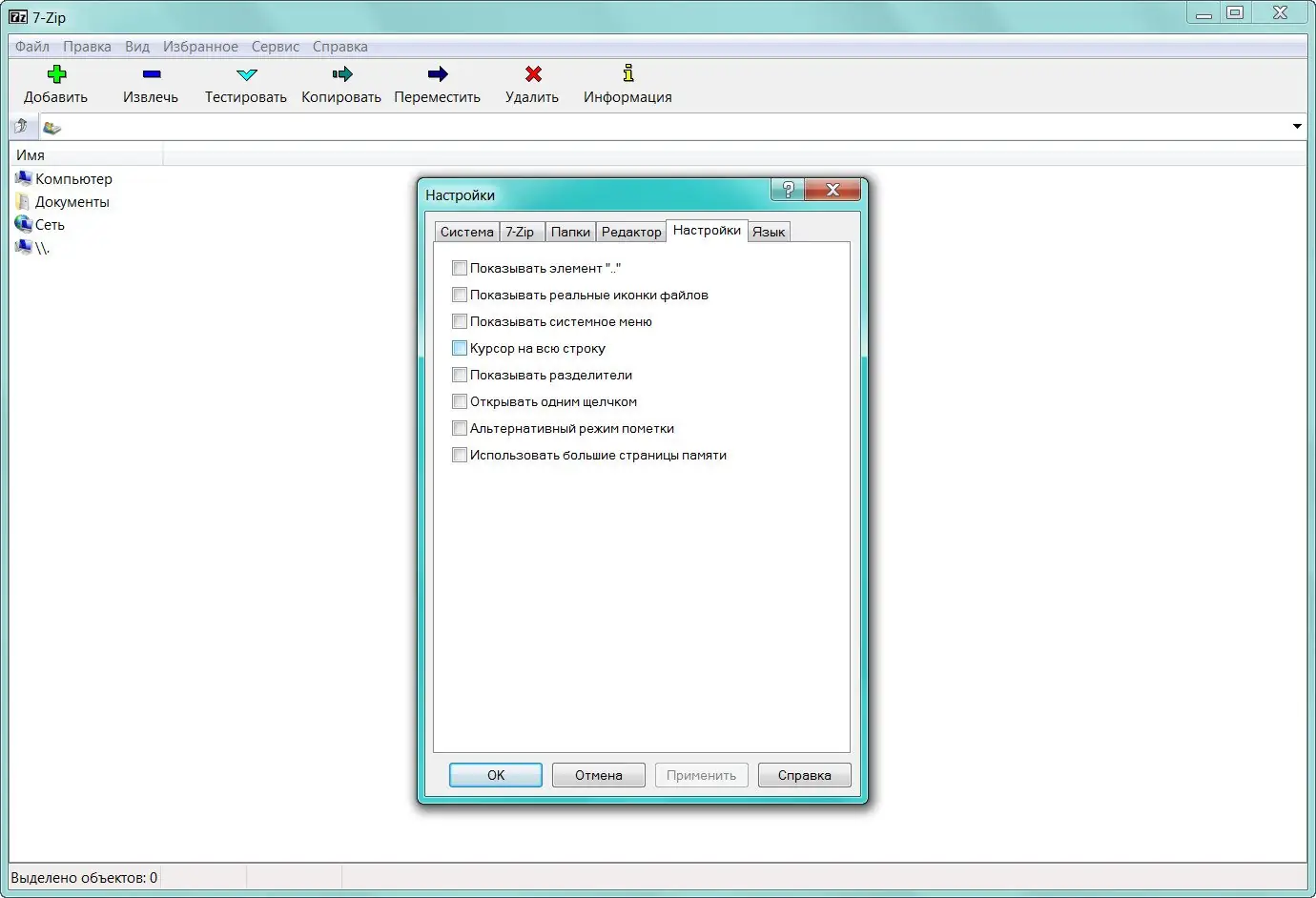Confirm settings with OK button
Image resolution: width=1316 pixels, height=898 pixels.
[x=496, y=775]
